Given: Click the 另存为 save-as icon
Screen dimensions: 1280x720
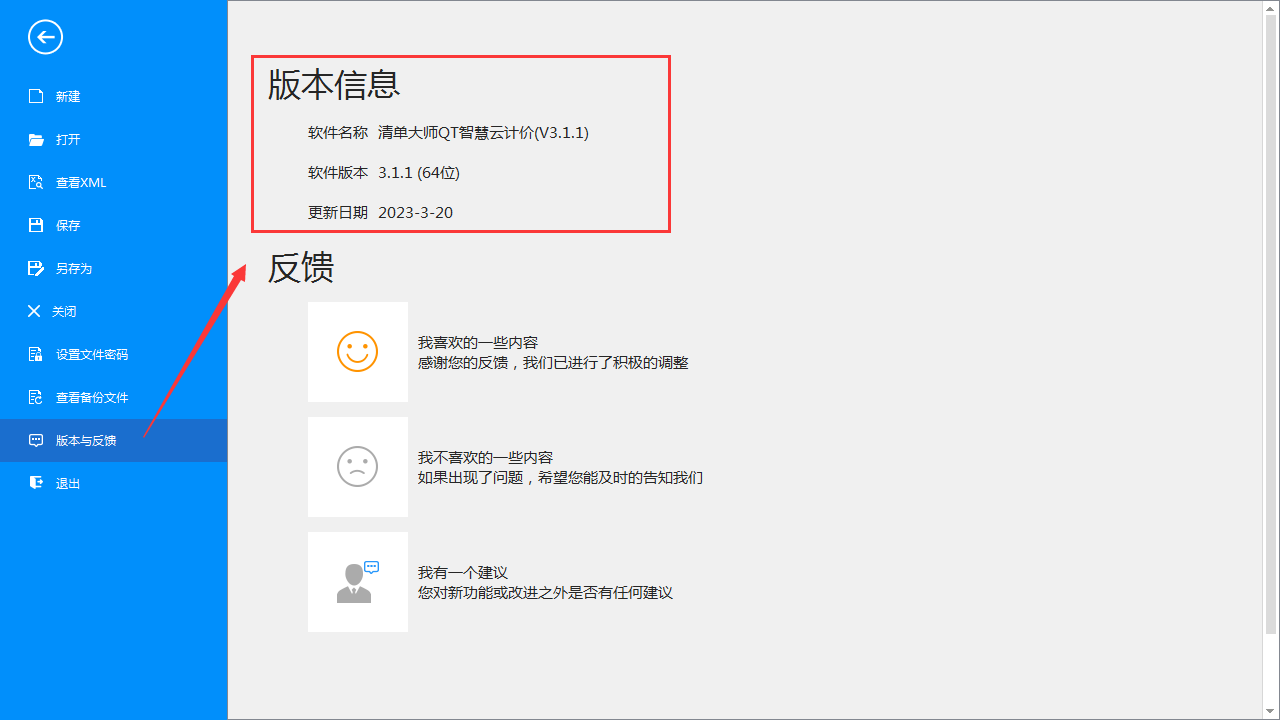Looking at the screenshot, I should coord(36,268).
